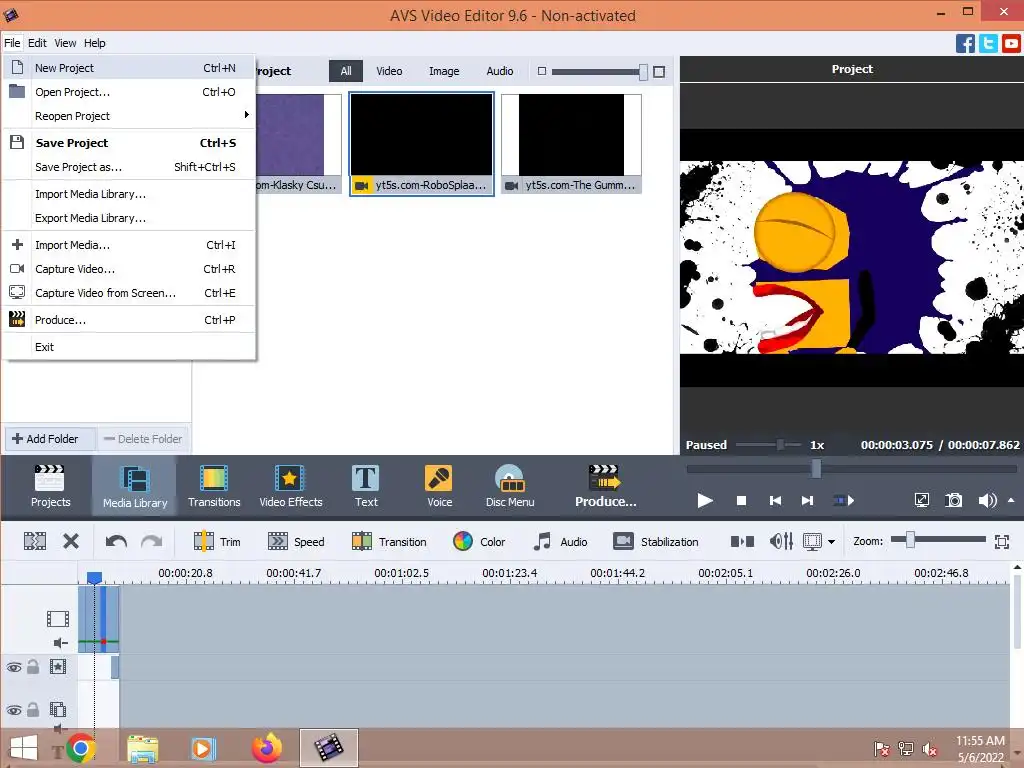
Task: Filter media library by Video tab
Action: click(389, 71)
